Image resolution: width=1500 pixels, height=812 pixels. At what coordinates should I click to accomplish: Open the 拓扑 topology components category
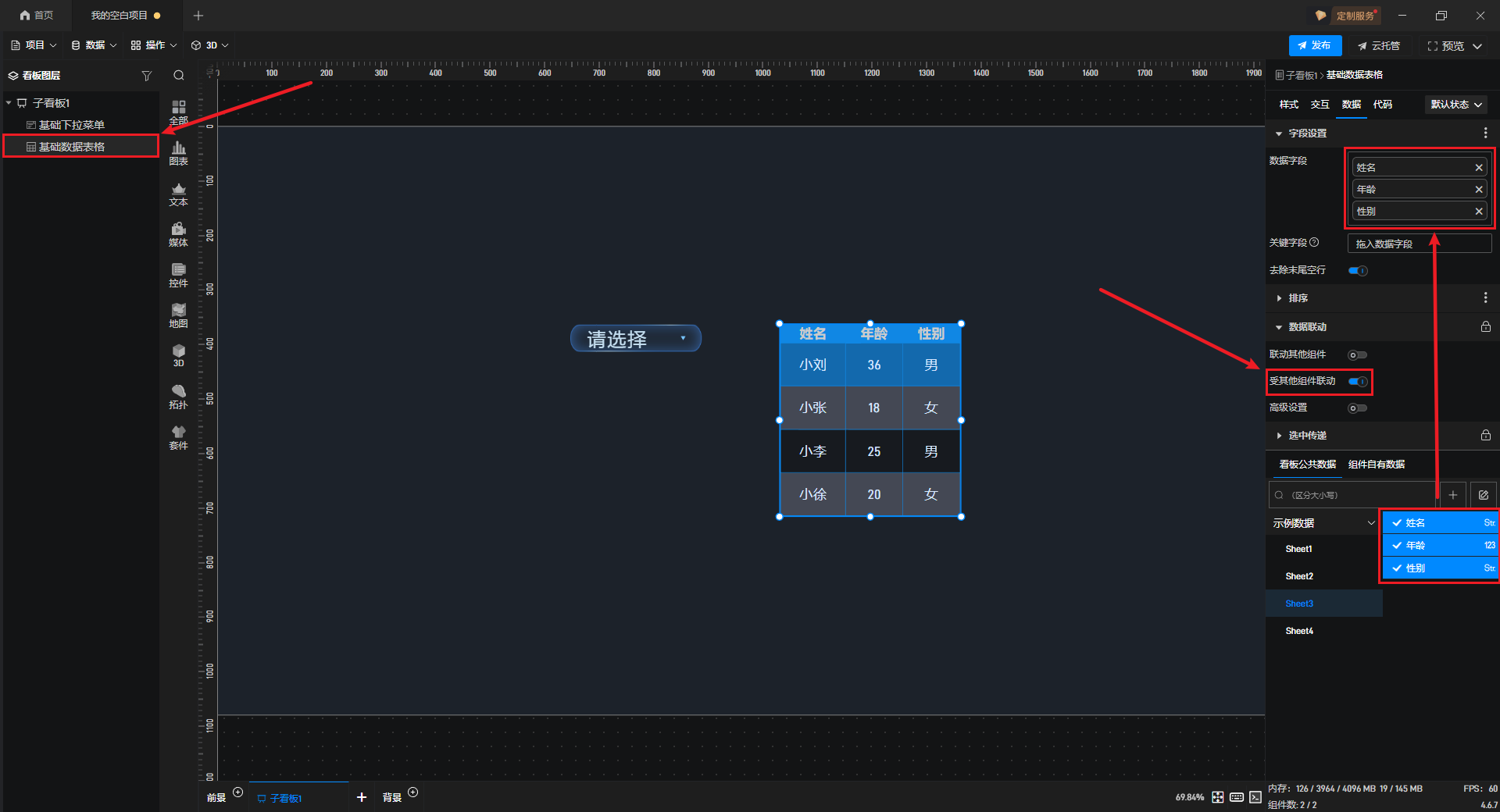178,397
